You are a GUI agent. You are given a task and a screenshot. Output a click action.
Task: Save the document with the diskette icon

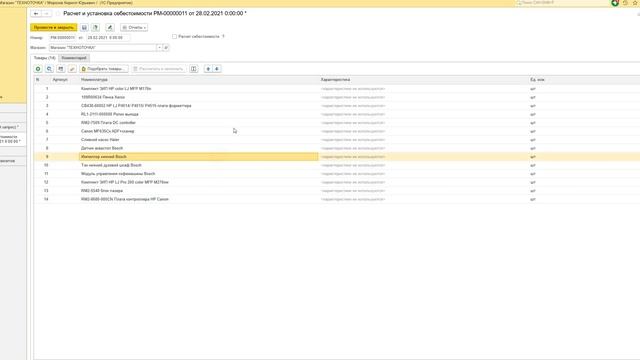pos(84,27)
